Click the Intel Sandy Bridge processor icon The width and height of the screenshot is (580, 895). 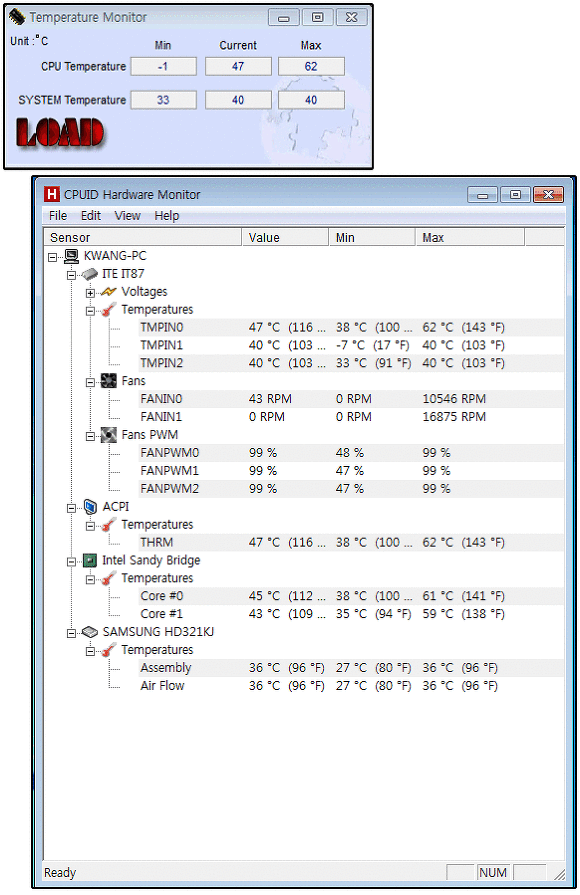90,561
